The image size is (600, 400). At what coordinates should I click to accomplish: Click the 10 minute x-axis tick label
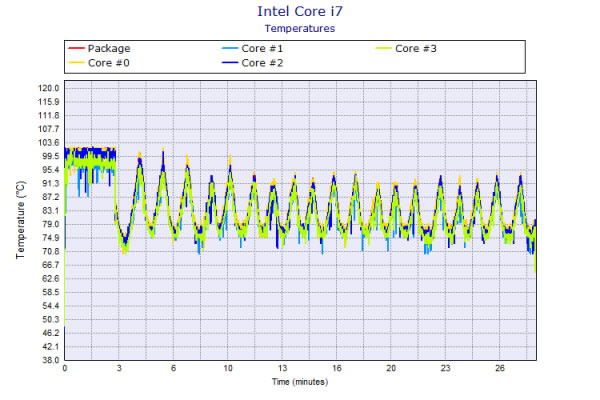[x=228, y=369]
